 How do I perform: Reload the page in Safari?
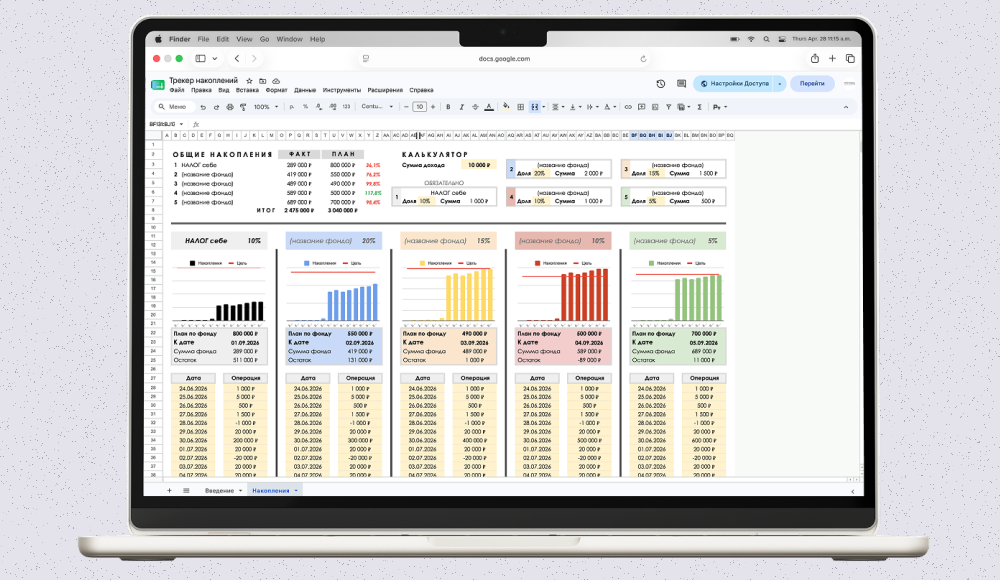[643, 59]
